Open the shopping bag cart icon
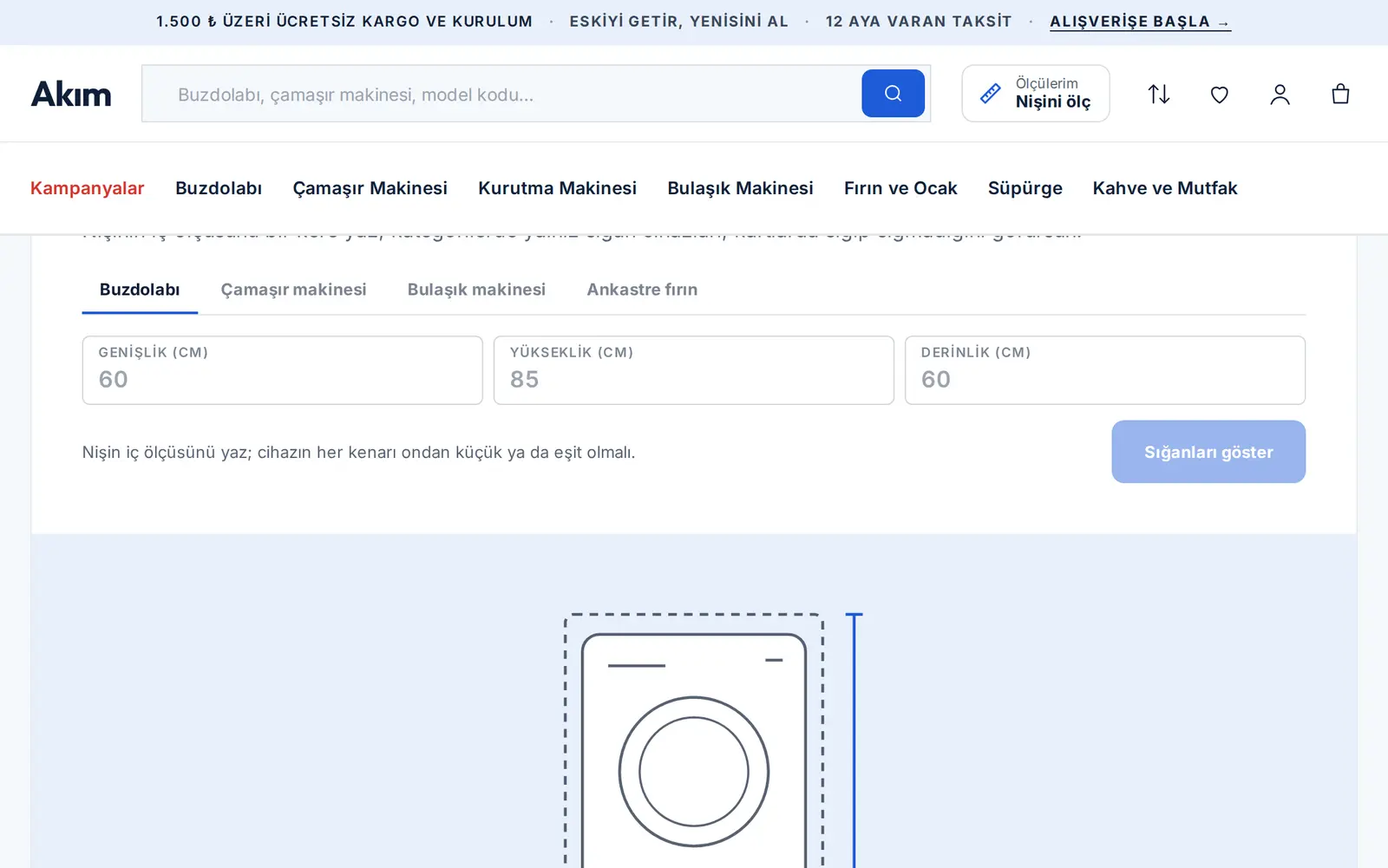This screenshot has width=1388, height=868. (1340, 94)
